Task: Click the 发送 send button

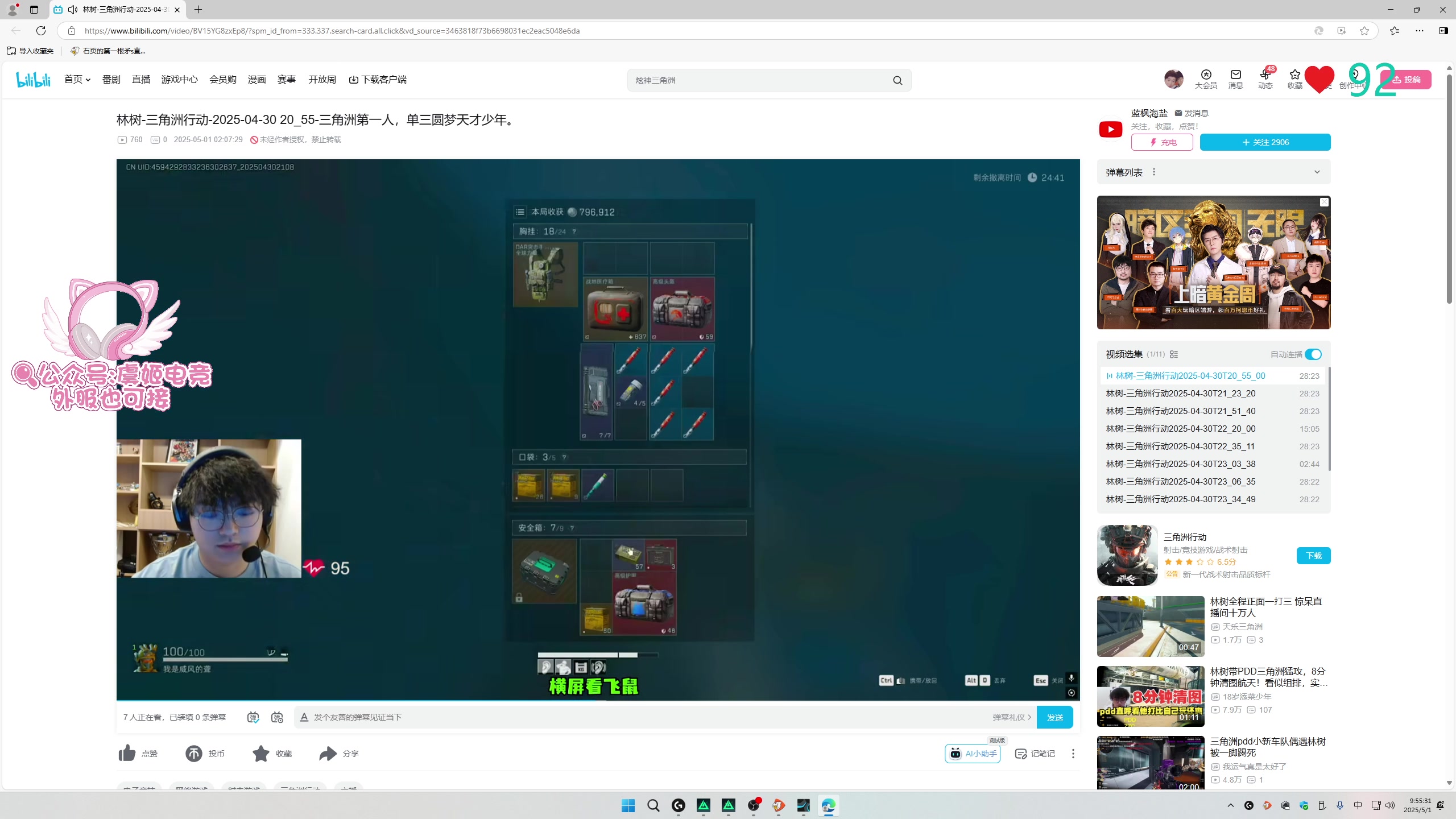Action: 1055,717
